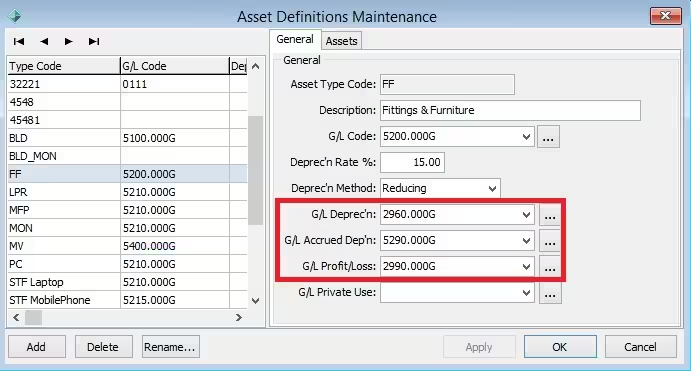Select the 4548 row
691x371 pixels.
click(128, 102)
